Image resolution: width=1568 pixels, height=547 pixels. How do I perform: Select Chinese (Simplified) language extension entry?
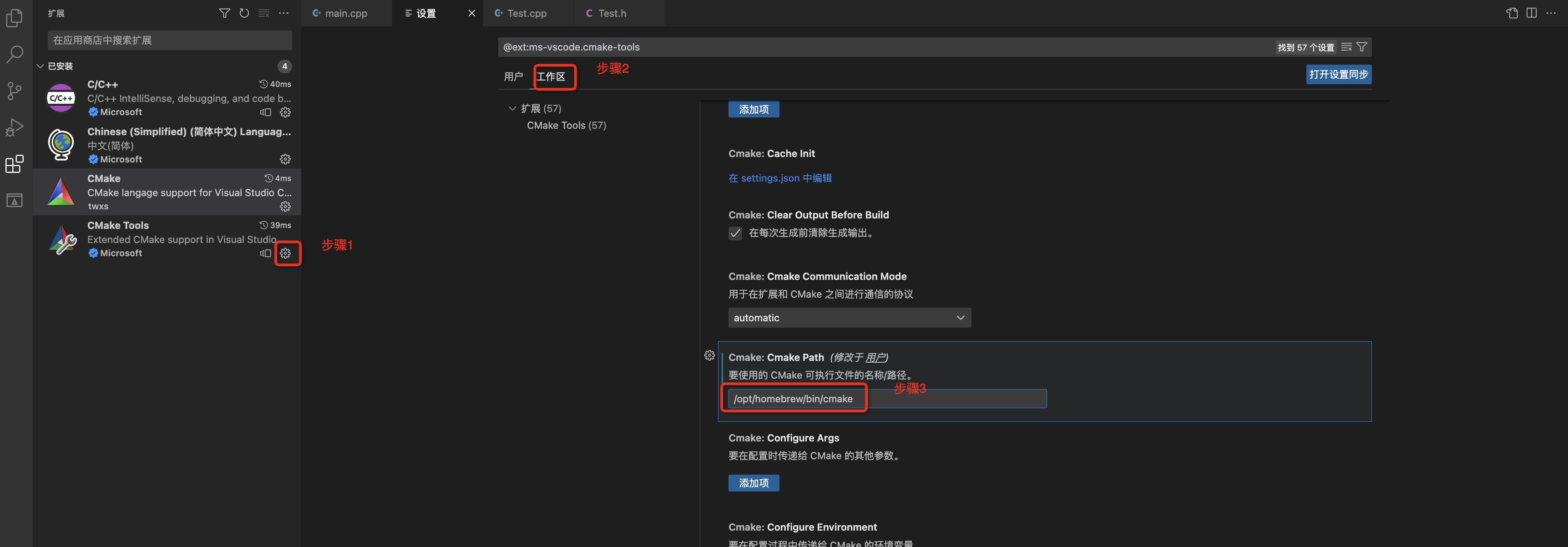pyautogui.click(x=167, y=145)
